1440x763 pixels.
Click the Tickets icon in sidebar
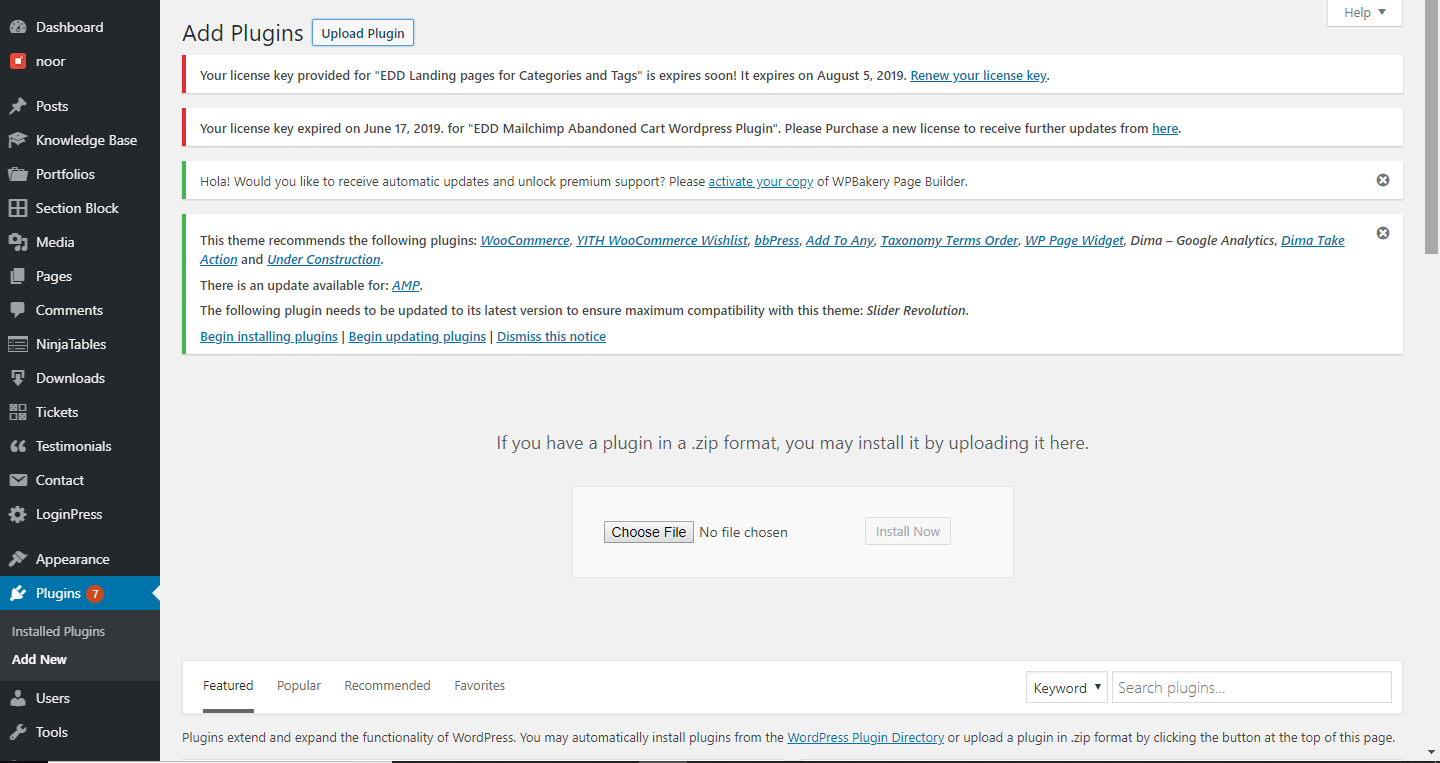(17, 412)
